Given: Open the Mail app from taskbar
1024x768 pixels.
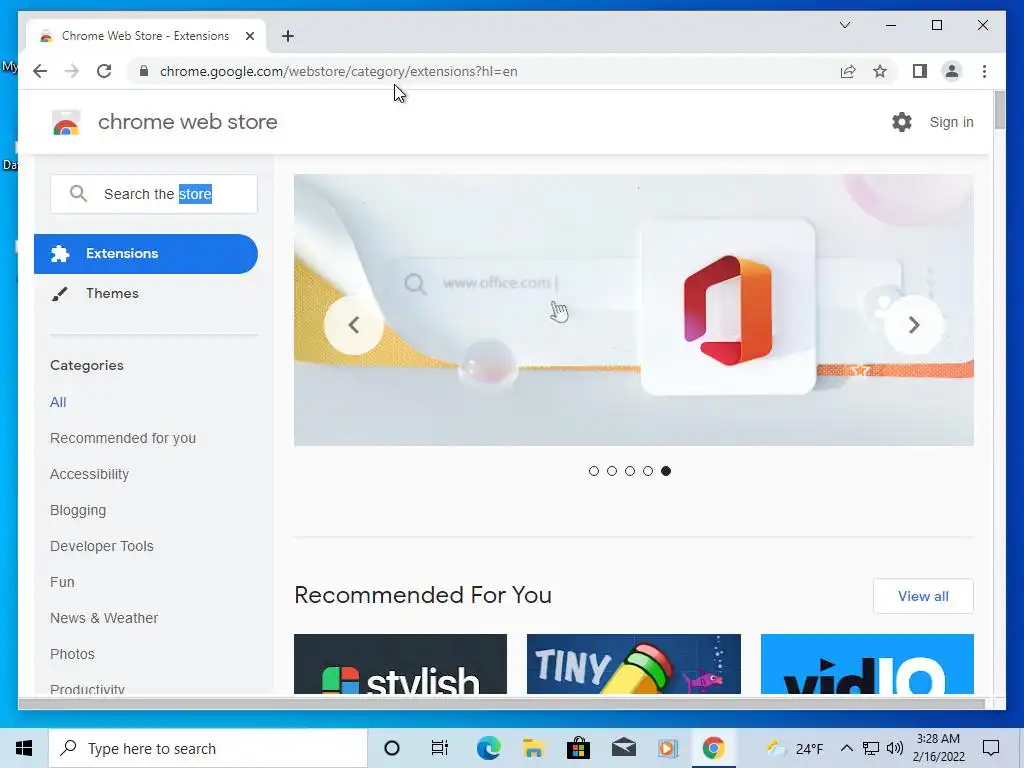Looking at the screenshot, I should coord(624,748).
